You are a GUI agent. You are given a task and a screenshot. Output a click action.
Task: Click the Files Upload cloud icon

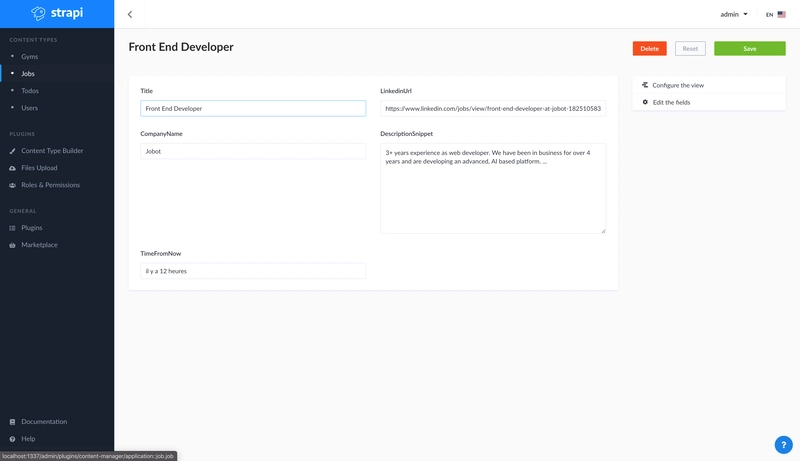point(12,168)
